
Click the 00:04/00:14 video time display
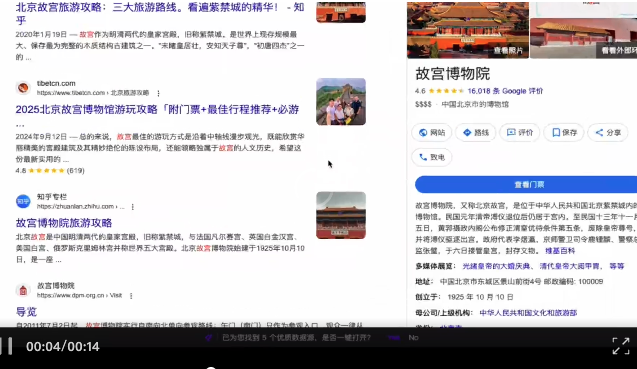click(x=63, y=346)
